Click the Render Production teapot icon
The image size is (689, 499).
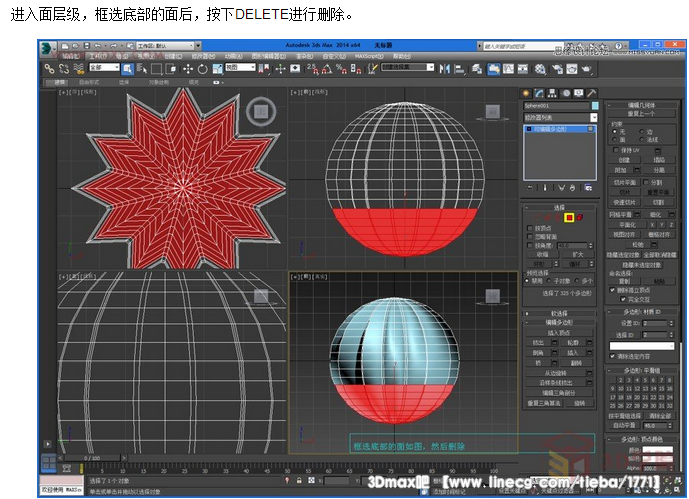[586, 69]
